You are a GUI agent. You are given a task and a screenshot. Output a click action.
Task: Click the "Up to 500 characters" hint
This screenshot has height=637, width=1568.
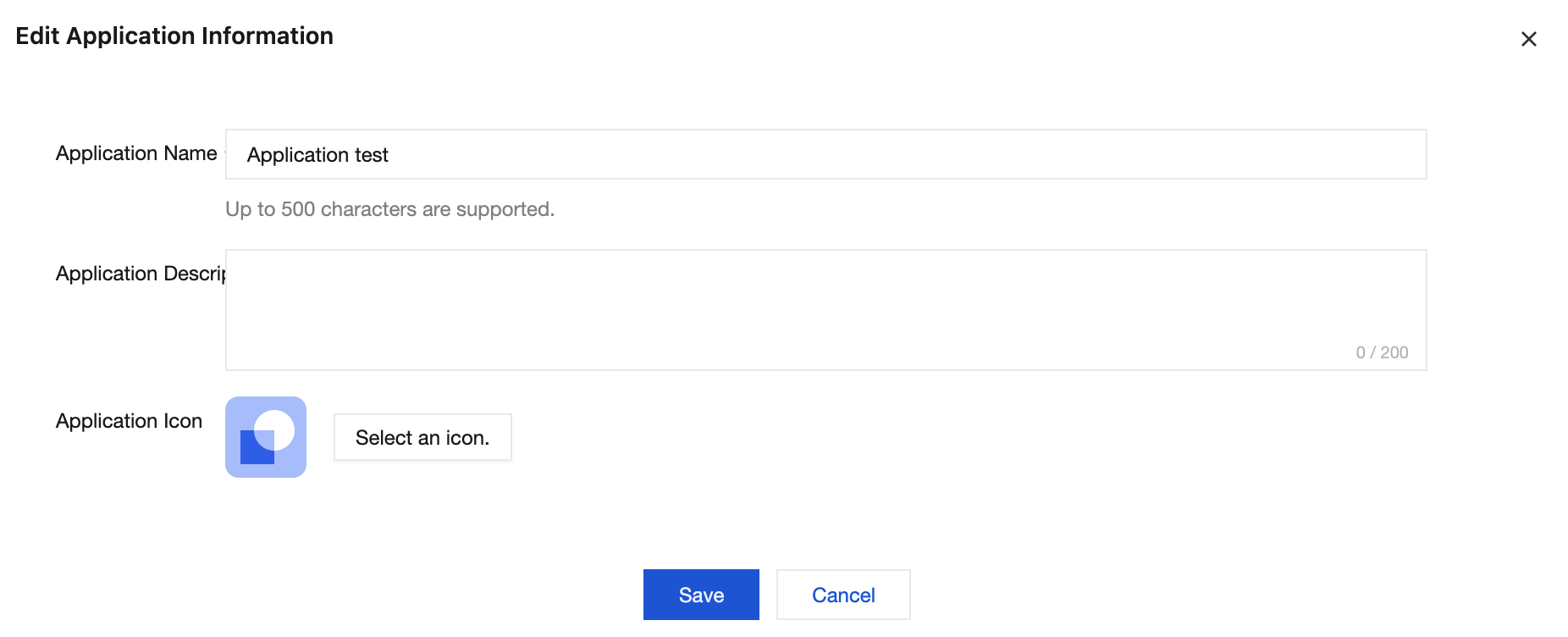pos(389,209)
